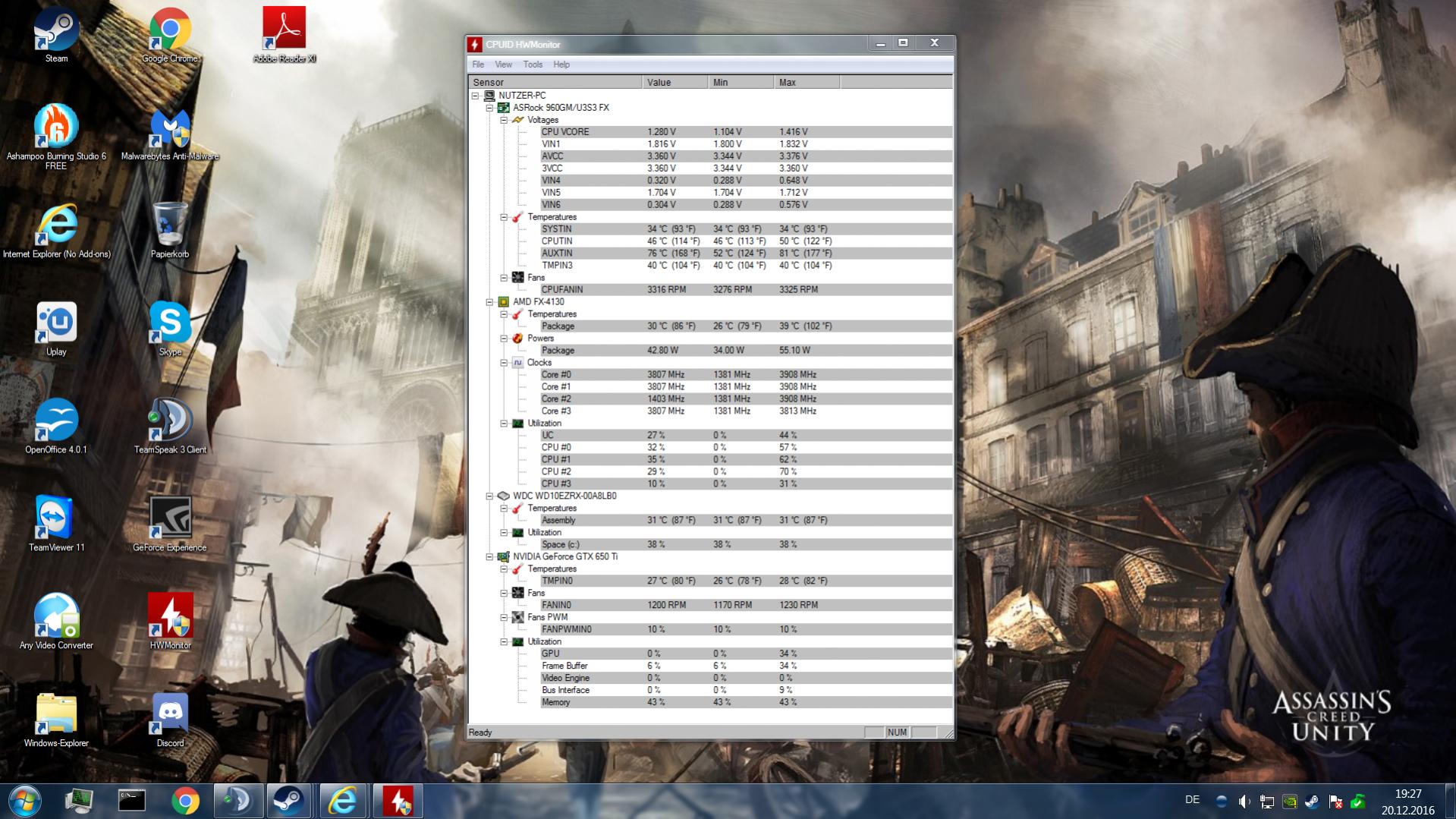The height and width of the screenshot is (819, 1456).
Task: Select the Discord desktop icon
Action: [170, 720]
